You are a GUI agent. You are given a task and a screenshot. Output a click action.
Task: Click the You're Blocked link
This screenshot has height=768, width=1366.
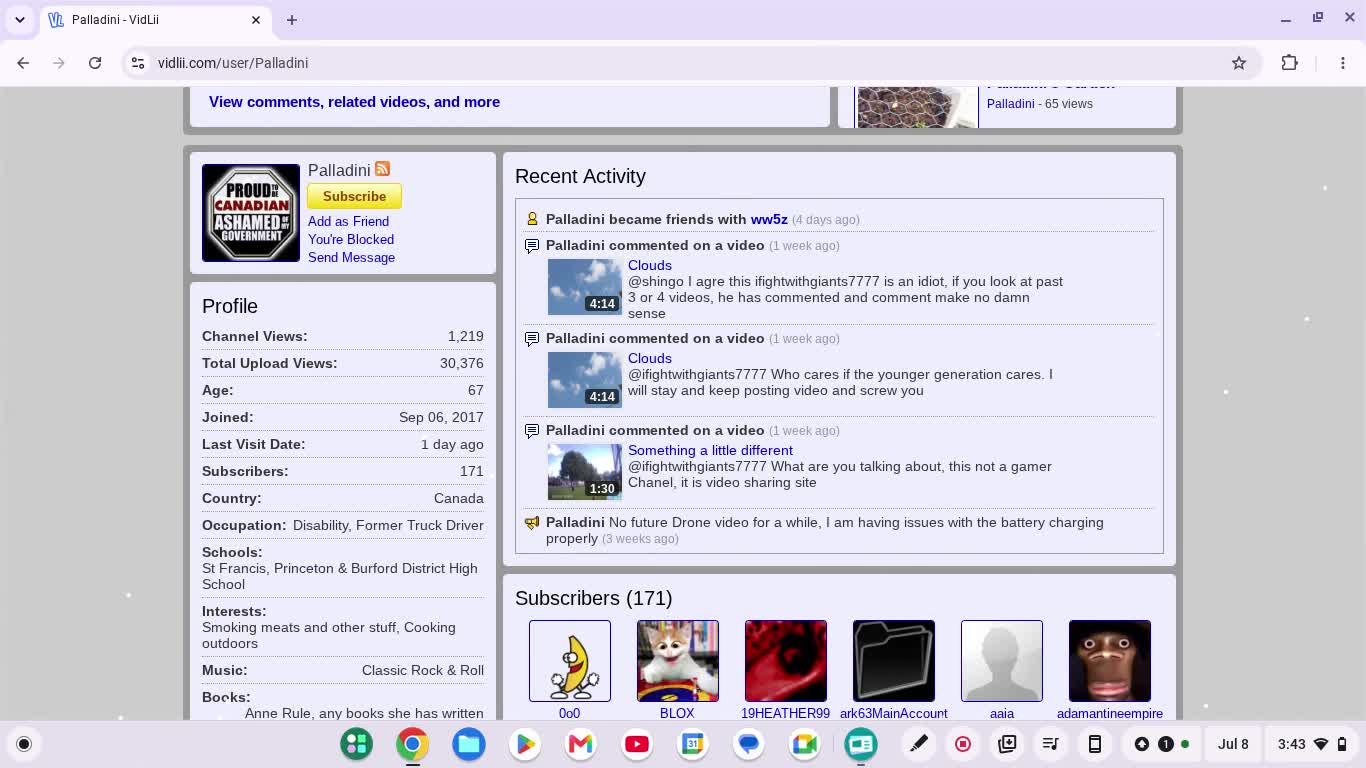pos(351,239)
